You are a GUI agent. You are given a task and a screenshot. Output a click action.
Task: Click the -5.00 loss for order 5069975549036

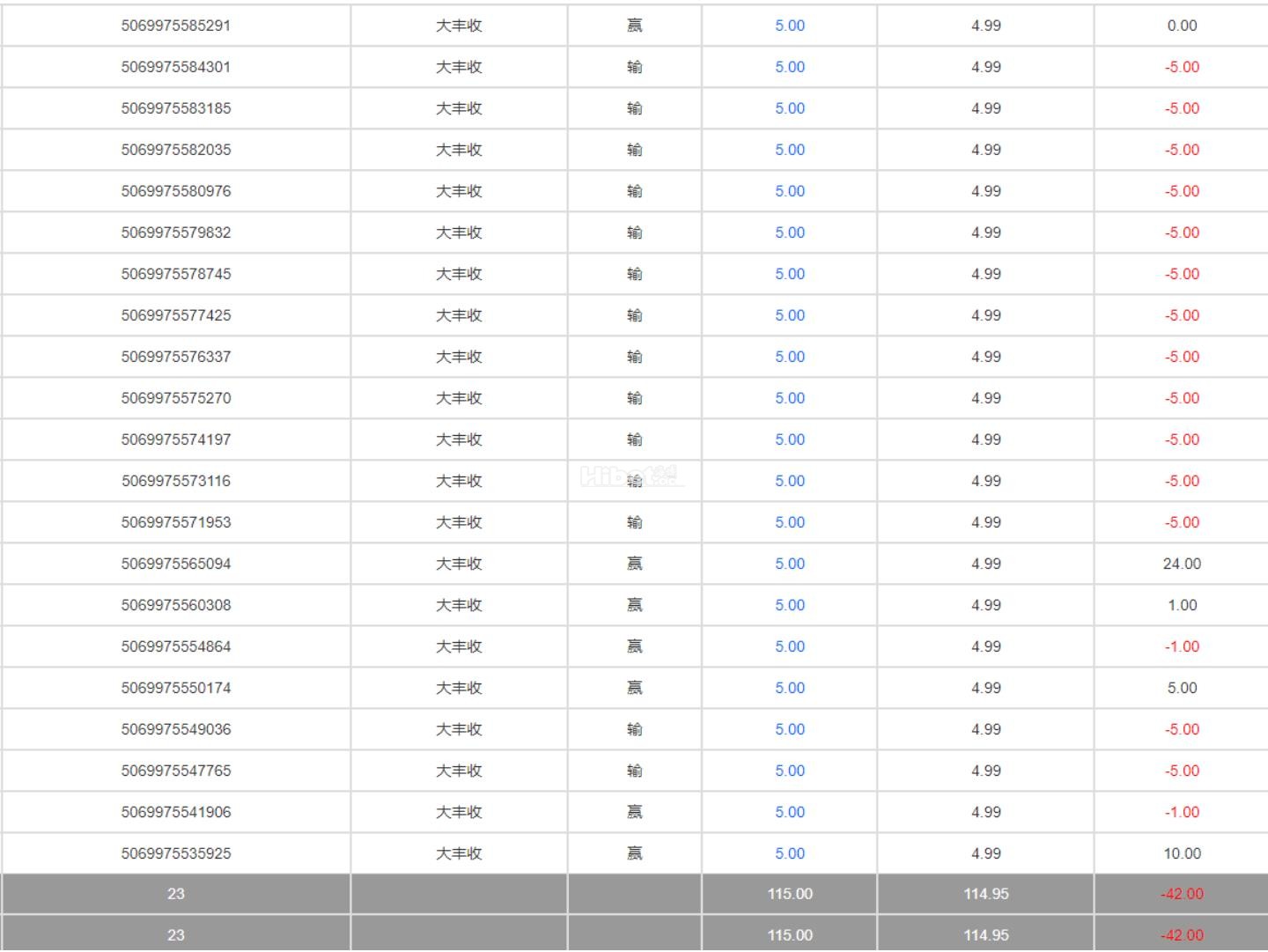(1181, 729)
